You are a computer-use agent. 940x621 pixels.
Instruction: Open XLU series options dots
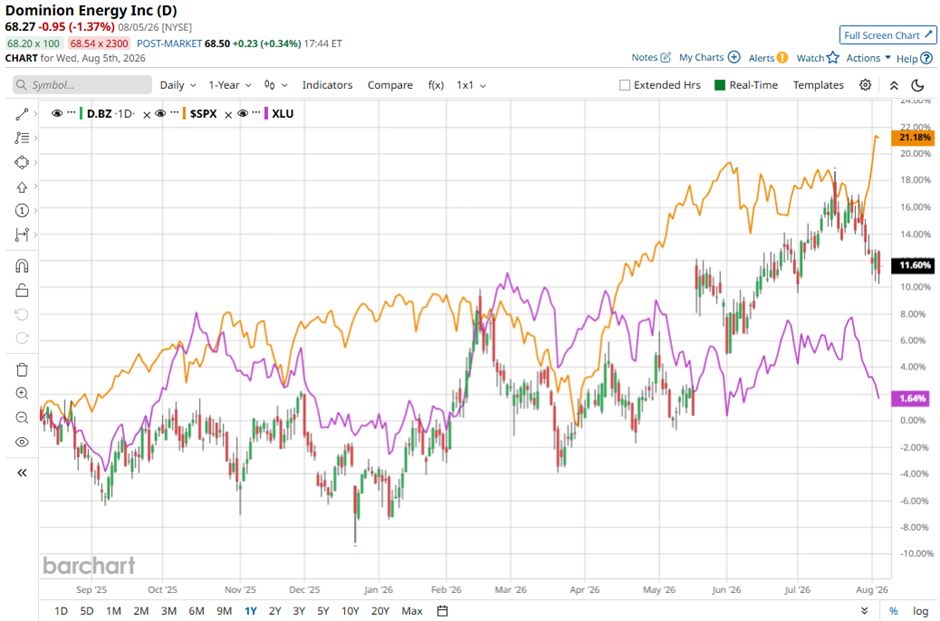(257, 112)
